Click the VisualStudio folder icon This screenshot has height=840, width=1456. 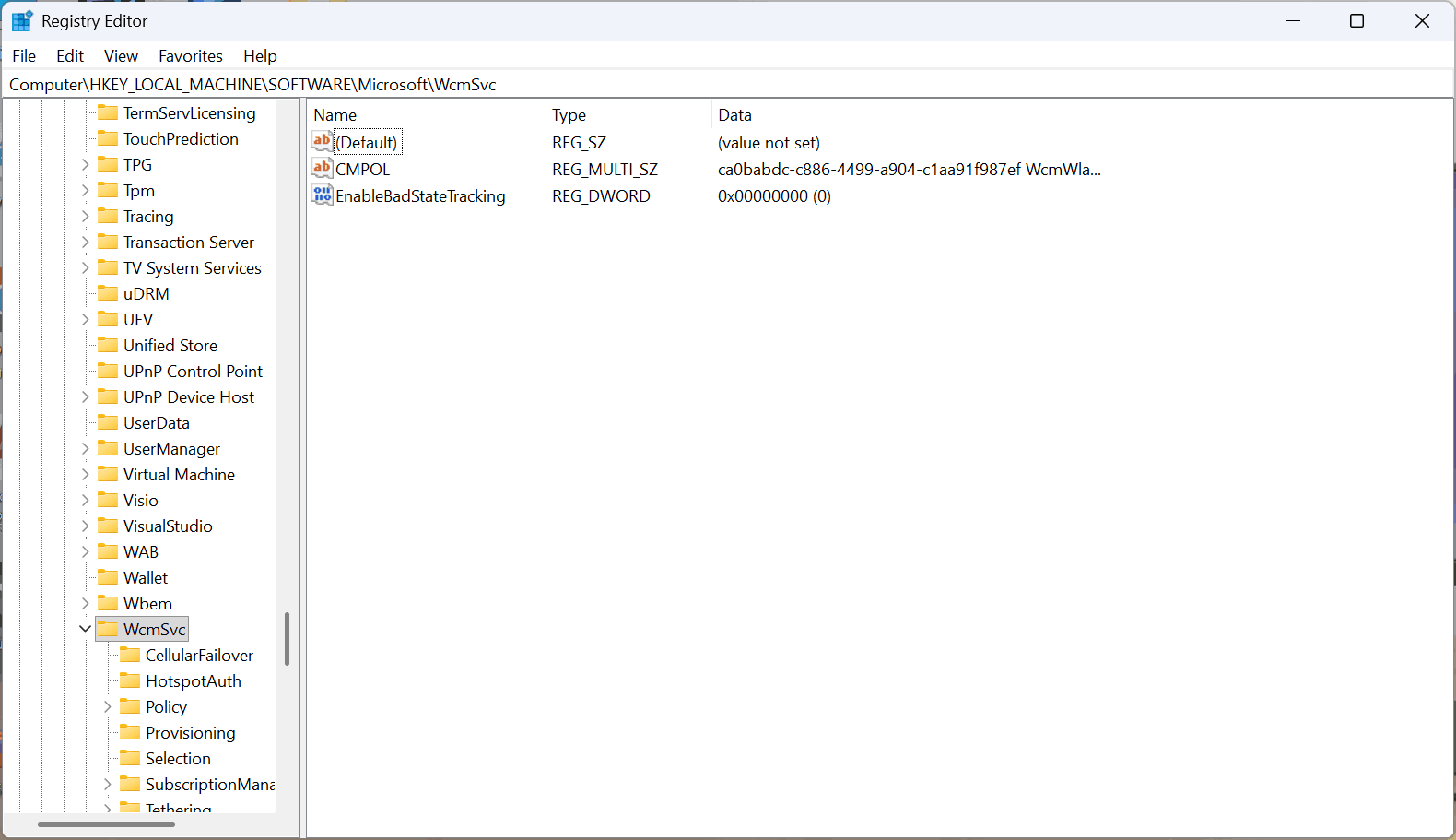pyautogui.click(x=108, y=526)
